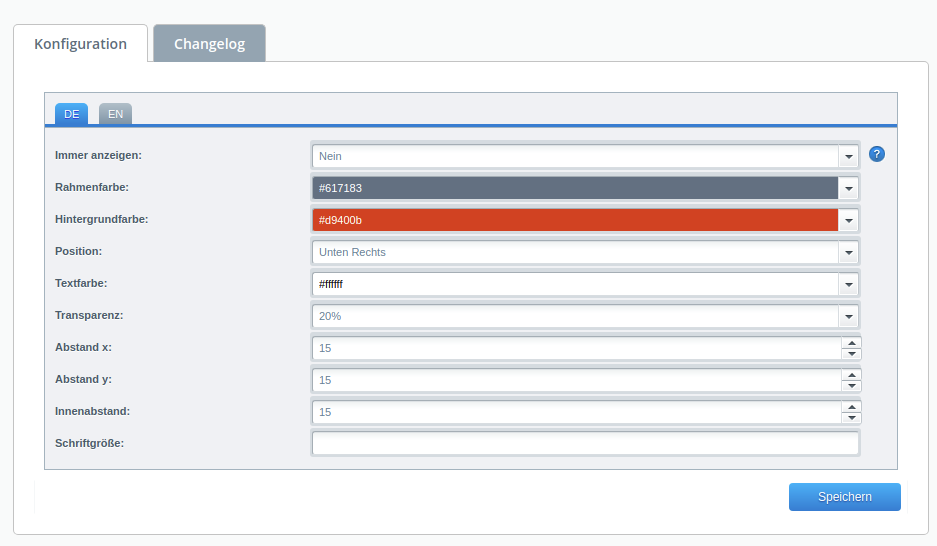The height and width of the screenshot is (546, 937).
Task: Open the Konfiguration tab
Action: click(80, 44)
